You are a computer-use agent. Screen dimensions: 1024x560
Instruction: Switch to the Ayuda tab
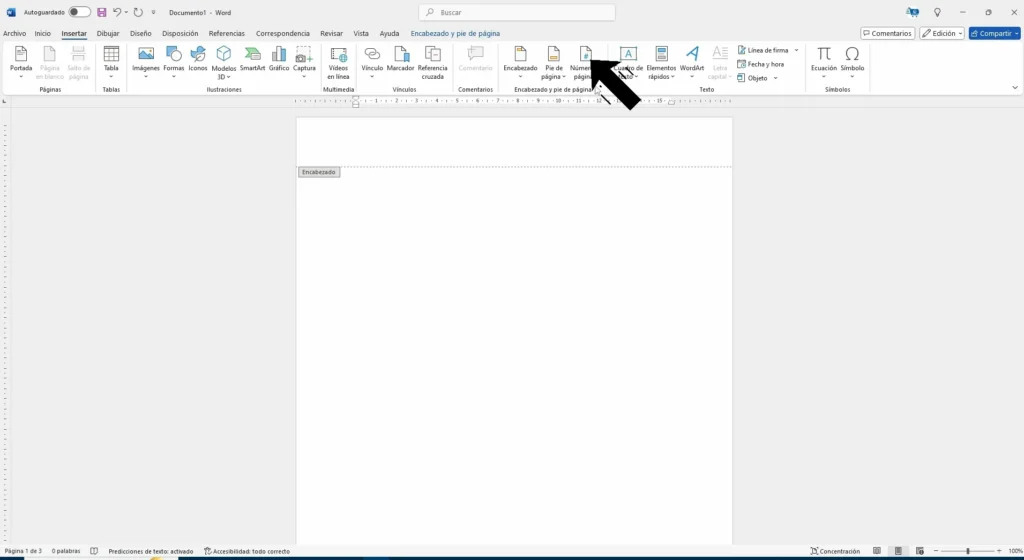point(389,33)
